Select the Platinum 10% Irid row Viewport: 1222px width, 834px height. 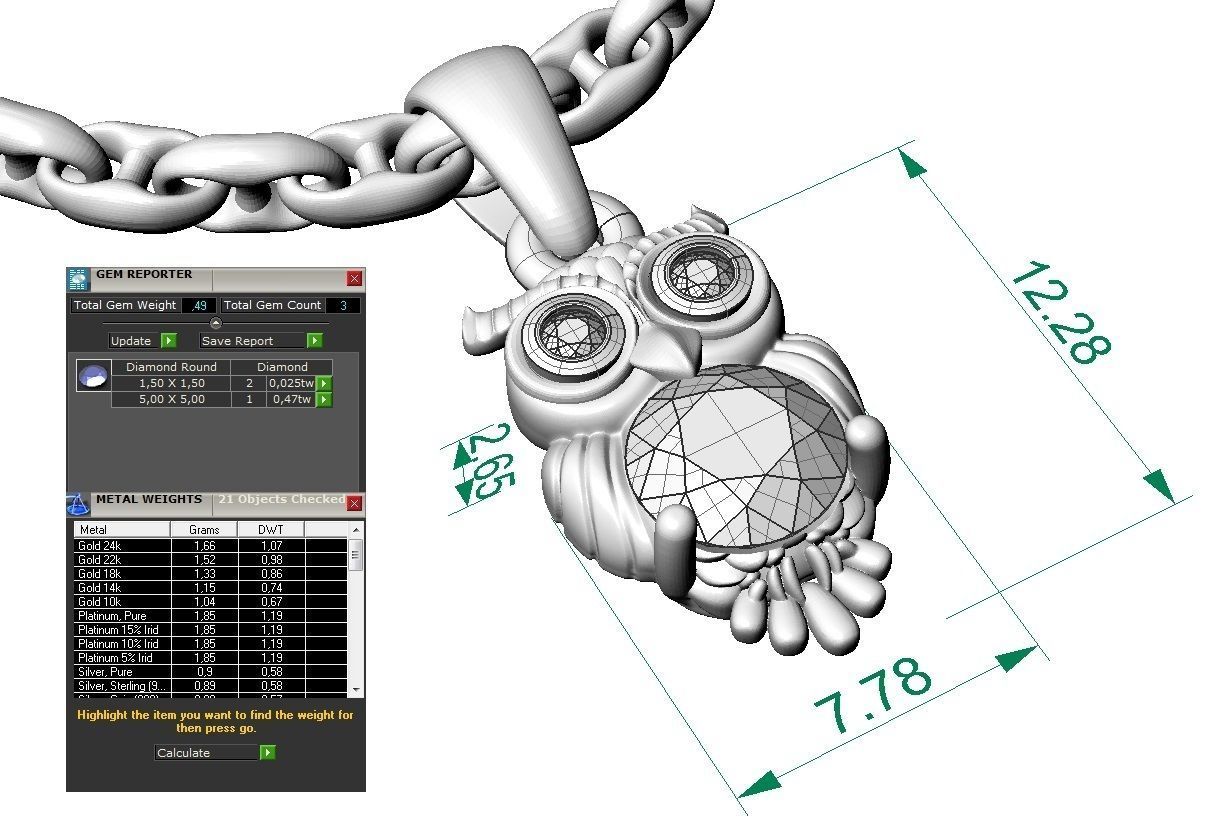pyautogui.click(x=211, y=645)
